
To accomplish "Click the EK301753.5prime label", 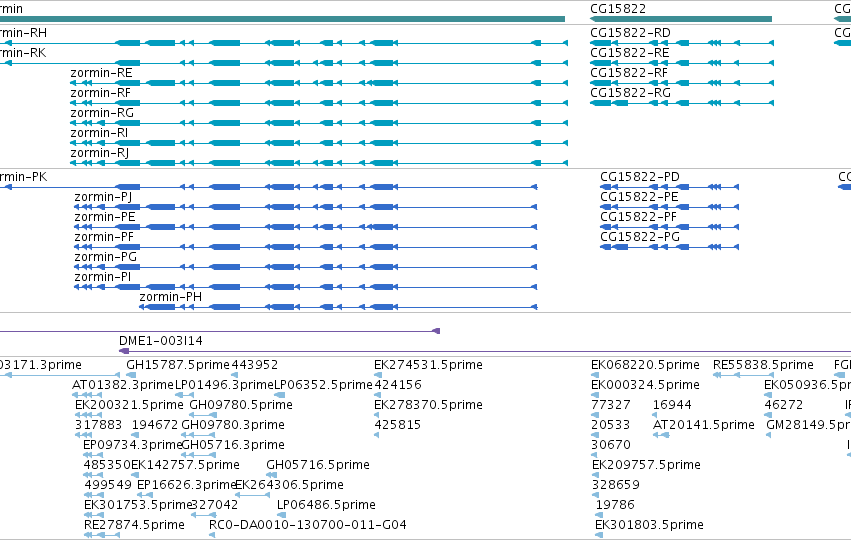I will click(x=138, y=505).
